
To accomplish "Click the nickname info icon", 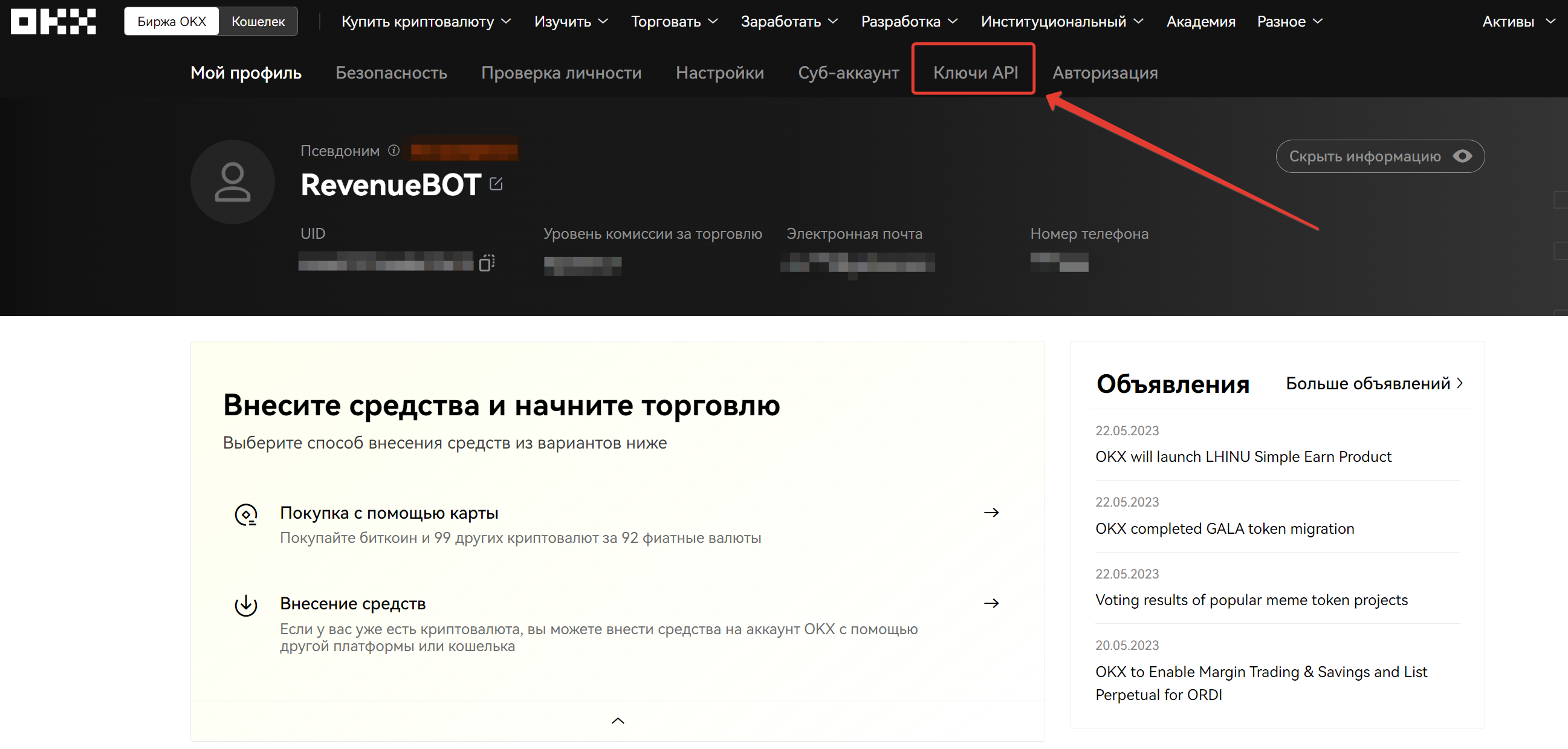I will pos(394,151).
